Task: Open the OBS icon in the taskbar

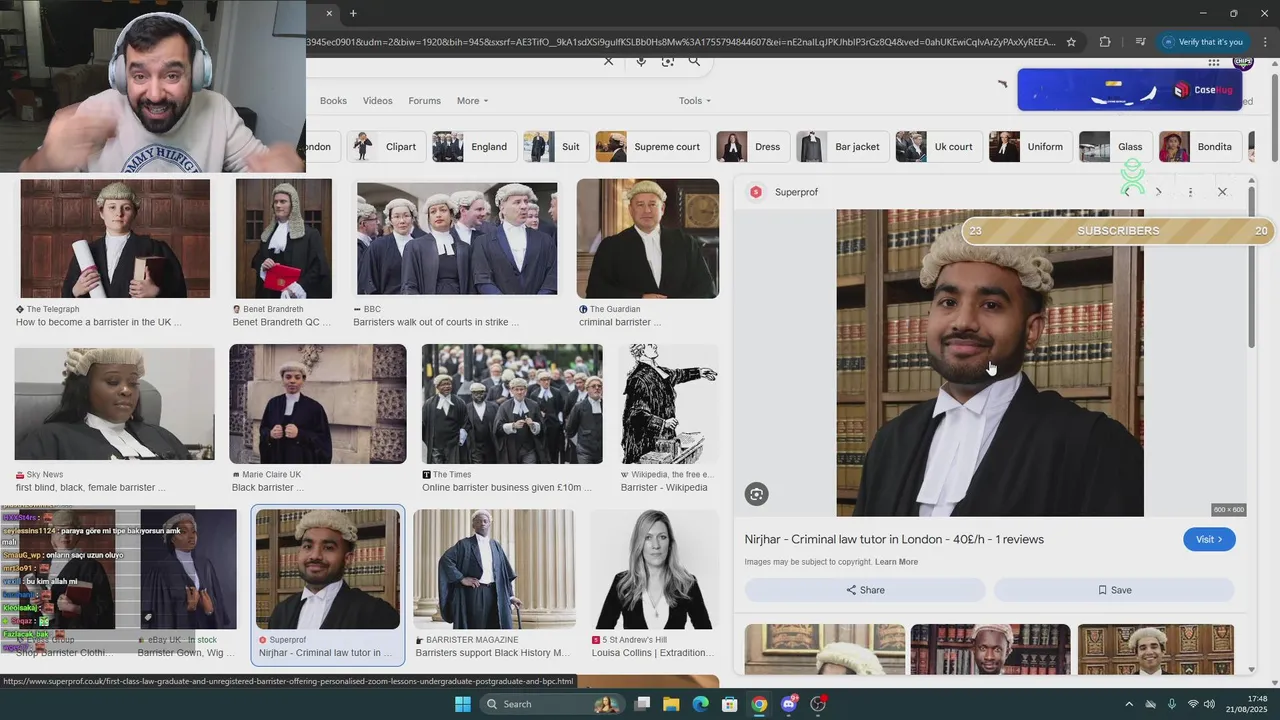Action: 818,704
